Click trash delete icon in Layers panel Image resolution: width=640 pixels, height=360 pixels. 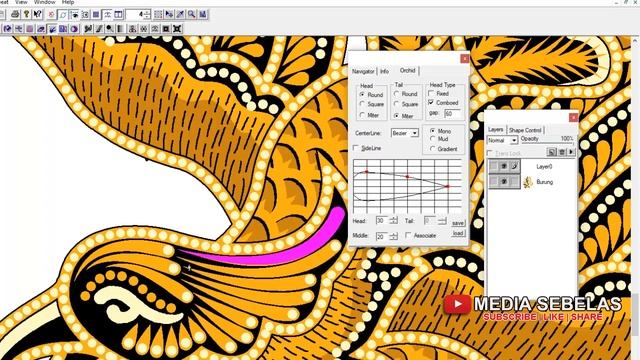pos(562,152)
